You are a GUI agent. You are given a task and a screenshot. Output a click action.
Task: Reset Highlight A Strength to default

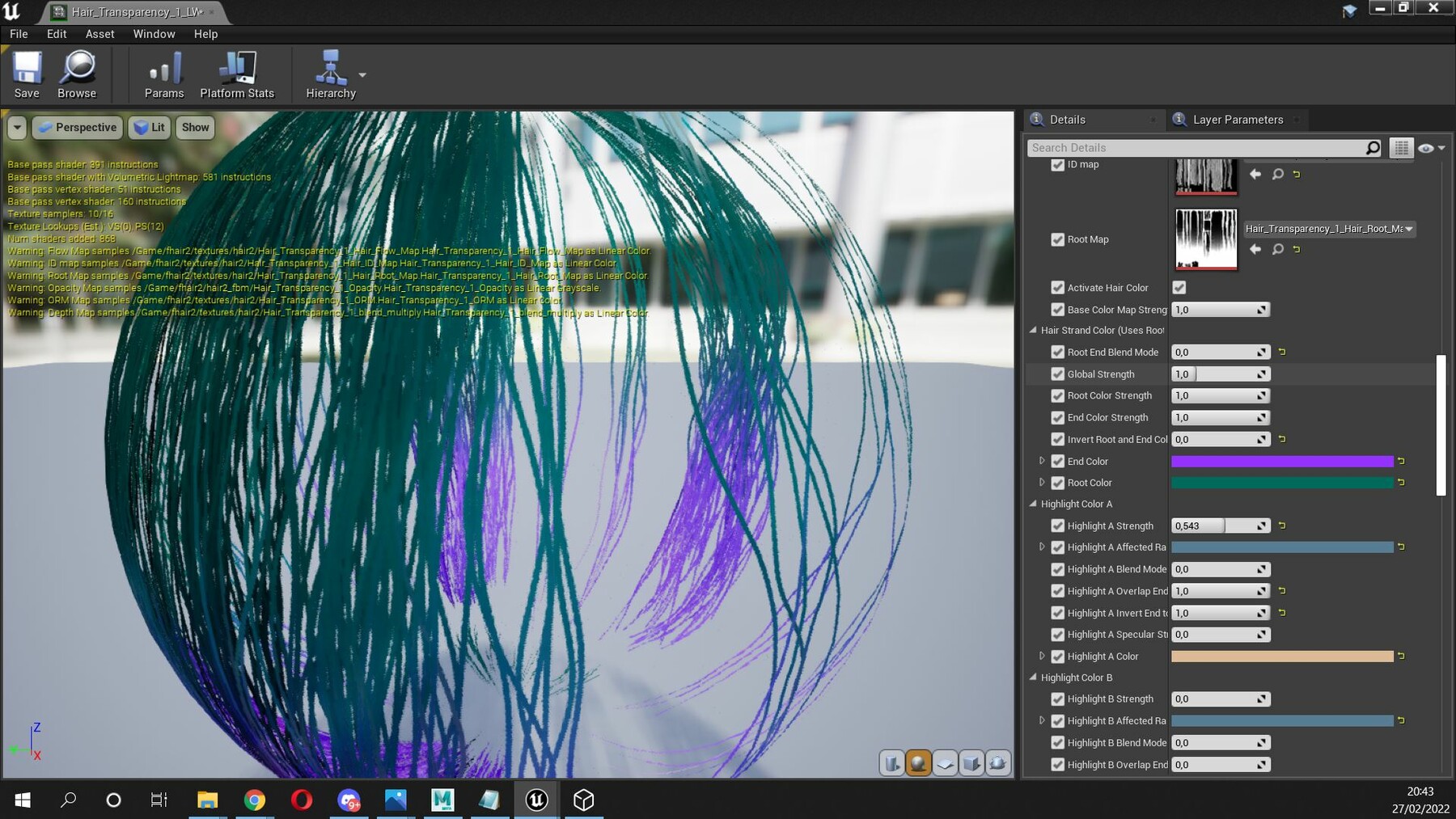(1282, 526)
